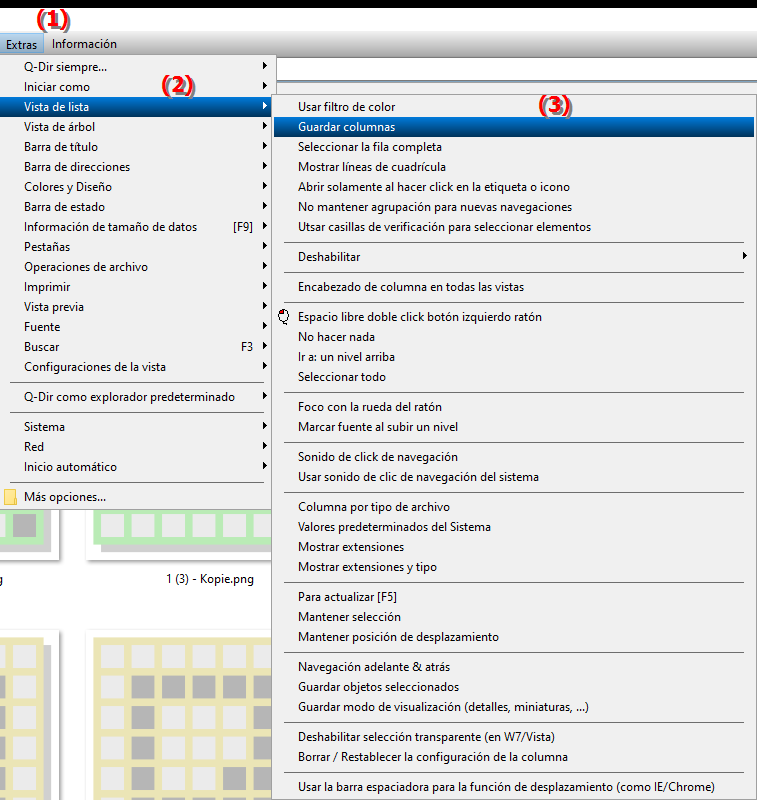Toggle Usar sonido de clic del sistema
This screenshot has height=800, width=757.
[x=514, y=477]
